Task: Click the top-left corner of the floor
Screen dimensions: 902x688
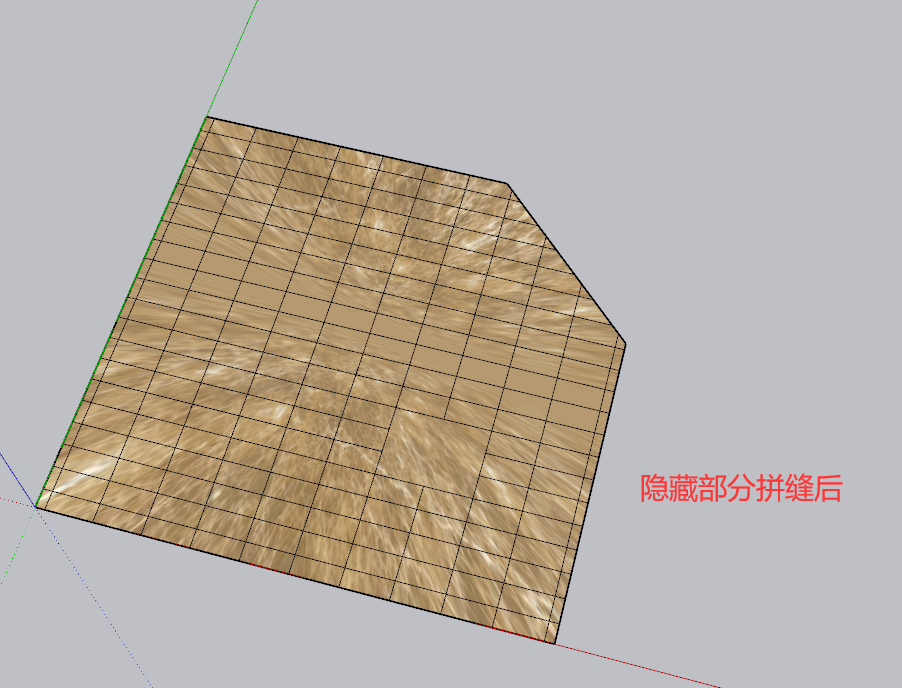Action: coord(208,118)
